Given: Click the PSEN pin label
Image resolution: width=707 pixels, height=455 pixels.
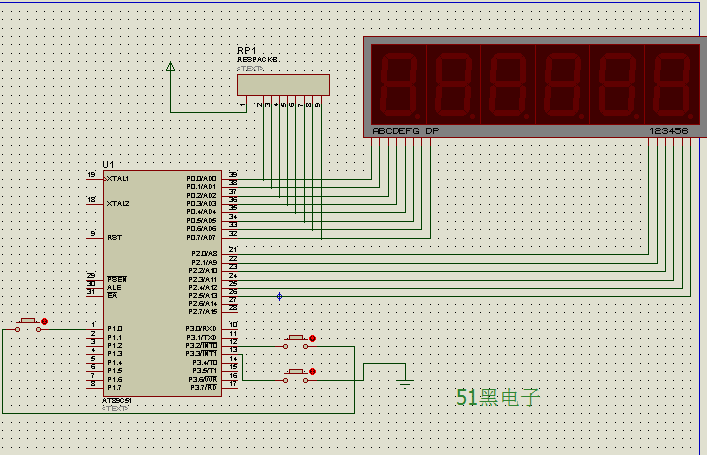Looking at the screenshot, I should point(117,279).
